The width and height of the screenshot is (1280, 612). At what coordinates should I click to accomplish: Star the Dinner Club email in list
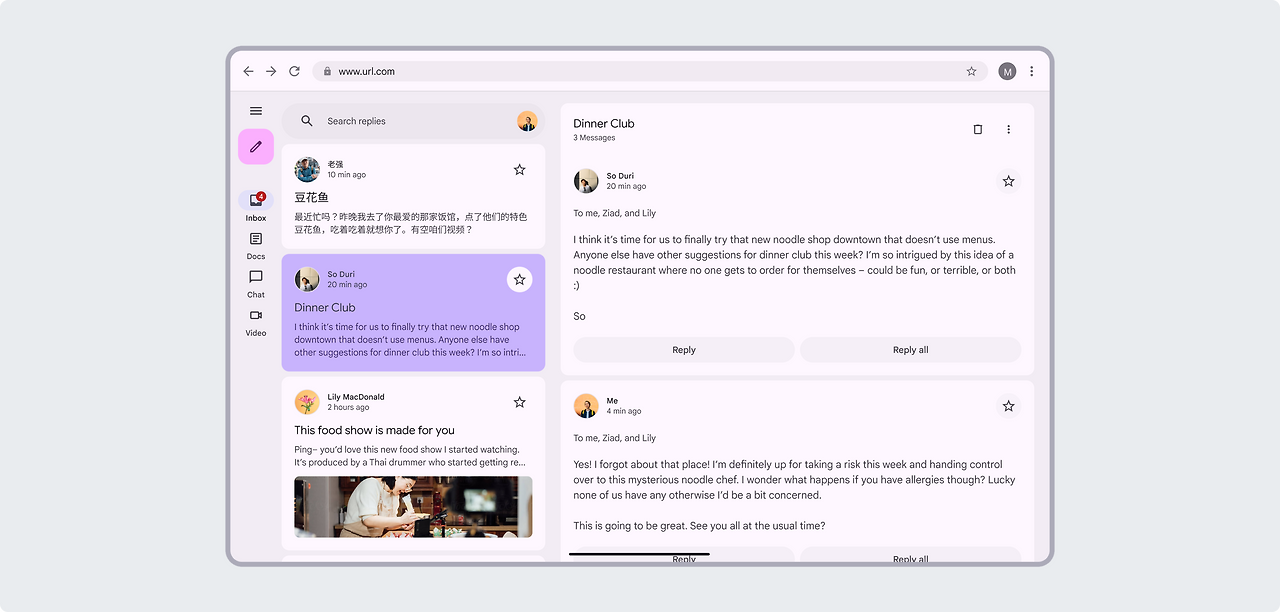pyautogui.click(x=520, y=280)
